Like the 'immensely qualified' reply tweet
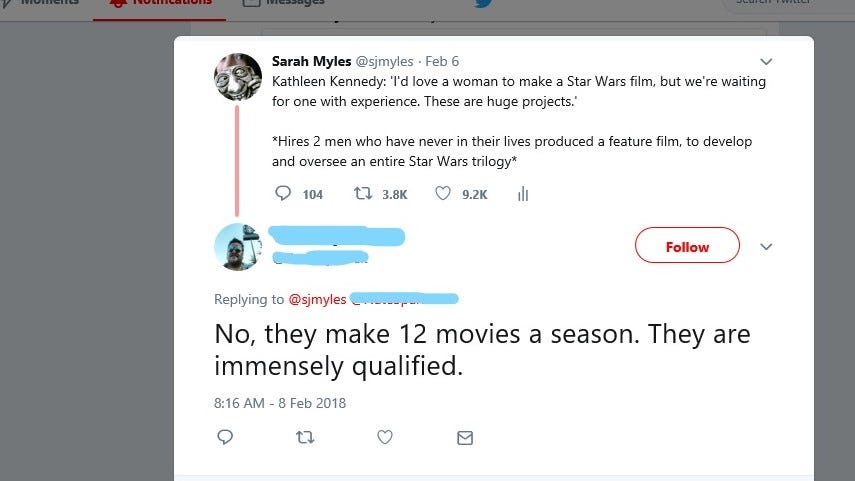Screen dimensions: 855x481 (385, 437)
